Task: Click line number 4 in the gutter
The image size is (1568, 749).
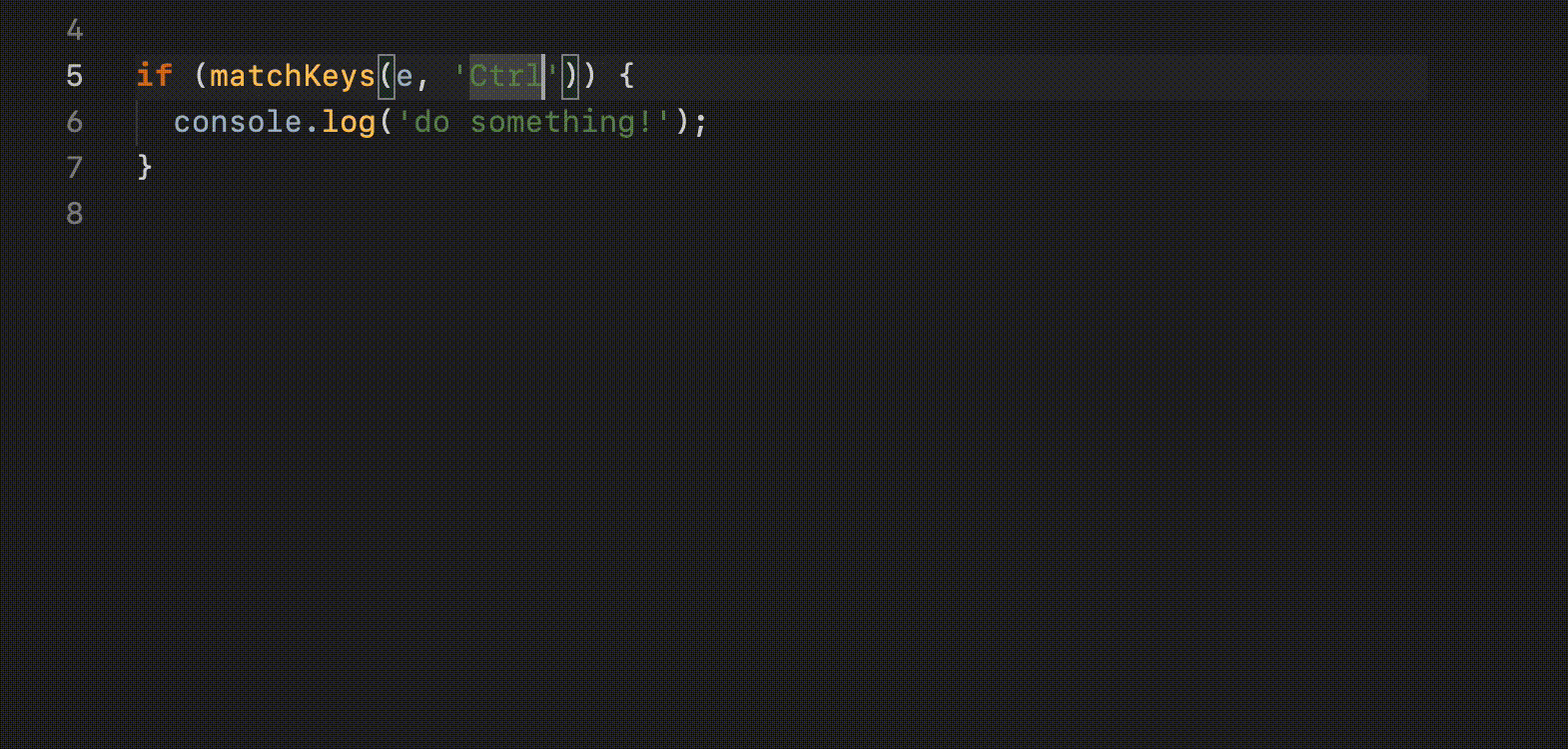Action: pyautogui.click(x=75, y=30)
